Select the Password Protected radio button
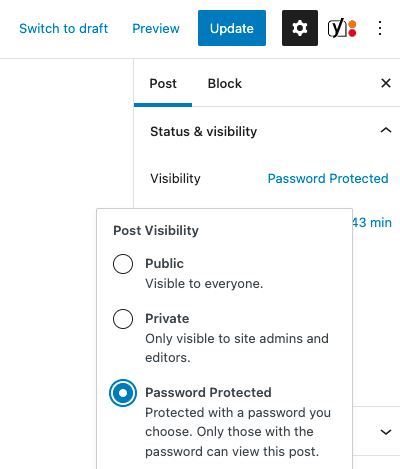The image size is (400, 469). [x=123, y=393]
